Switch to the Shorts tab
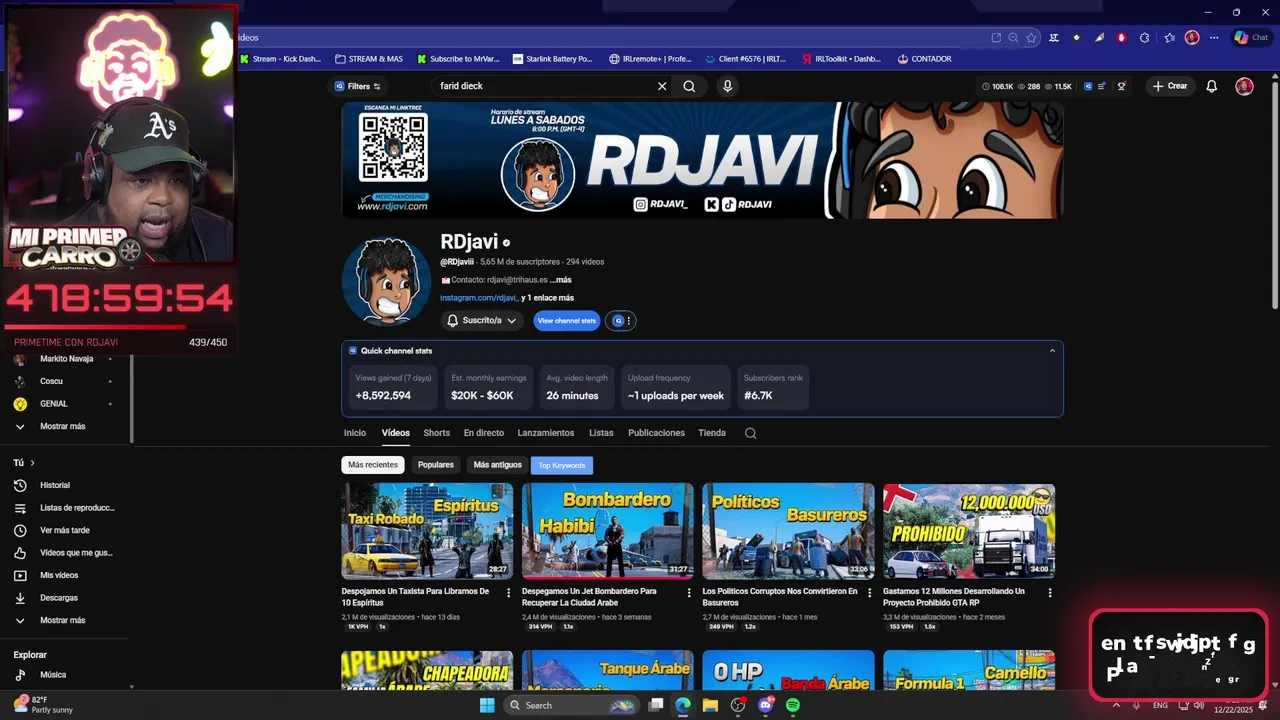This screenshot has height=720, width=1280. (x=437, y=433)
